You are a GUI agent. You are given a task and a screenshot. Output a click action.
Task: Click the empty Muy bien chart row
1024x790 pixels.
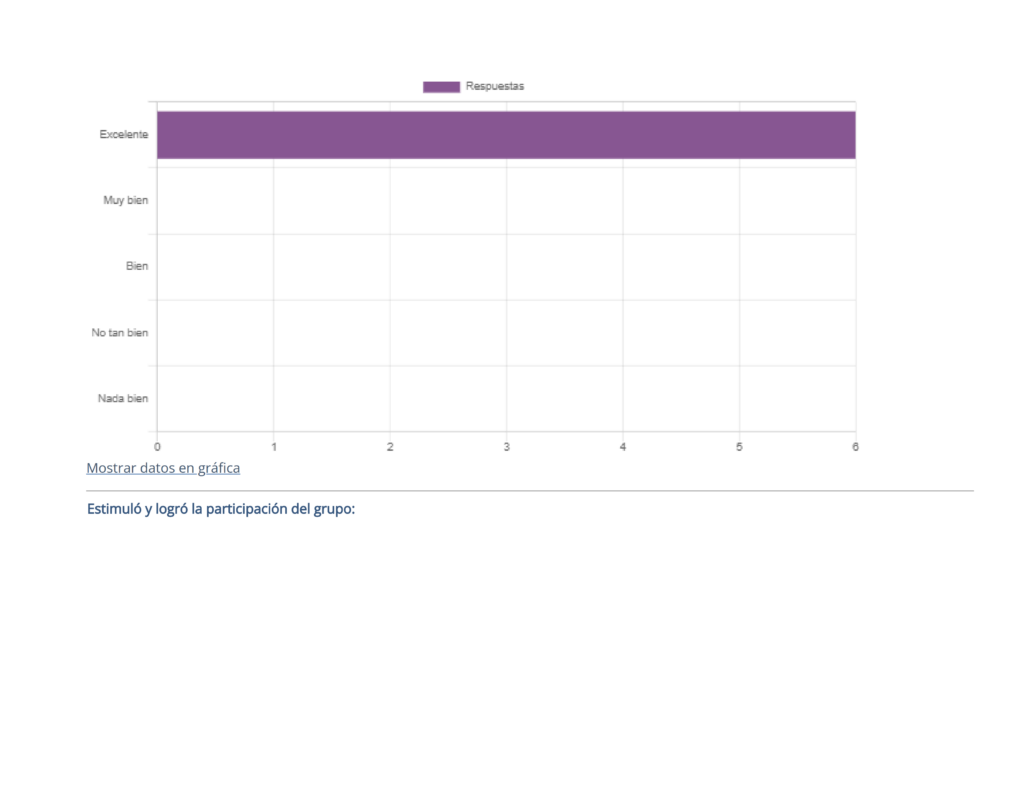coord(506,201)
